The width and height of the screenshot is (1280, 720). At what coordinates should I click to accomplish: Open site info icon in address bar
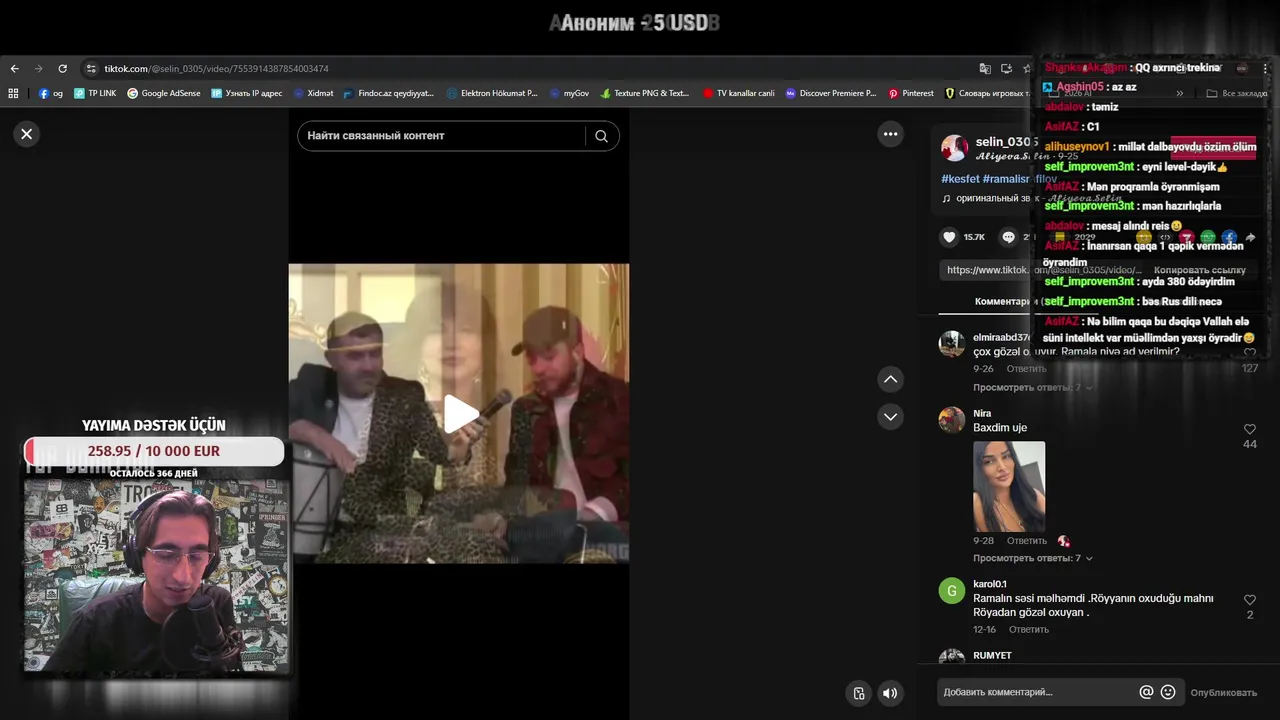coord(91,69)
